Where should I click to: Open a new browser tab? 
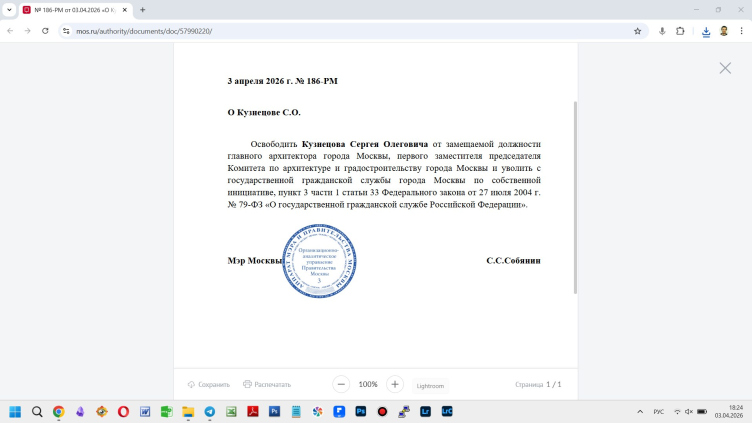tap(142, 10)
